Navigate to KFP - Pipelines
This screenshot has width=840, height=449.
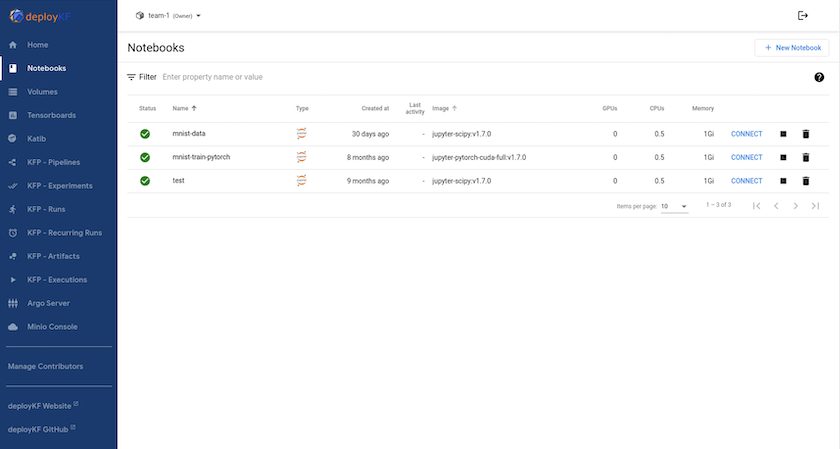point(54,162)
